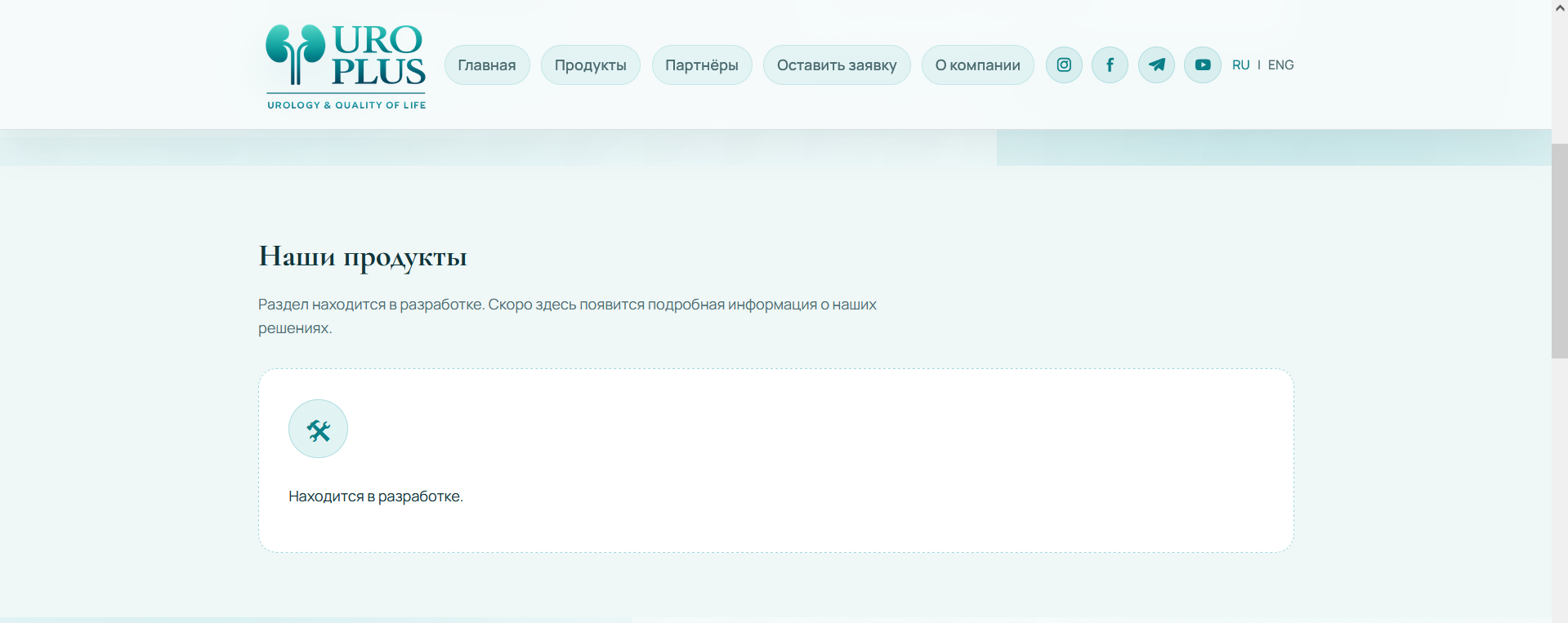The image size is (1568, 623).
Task: Open the О компании page
Action: 978,65
